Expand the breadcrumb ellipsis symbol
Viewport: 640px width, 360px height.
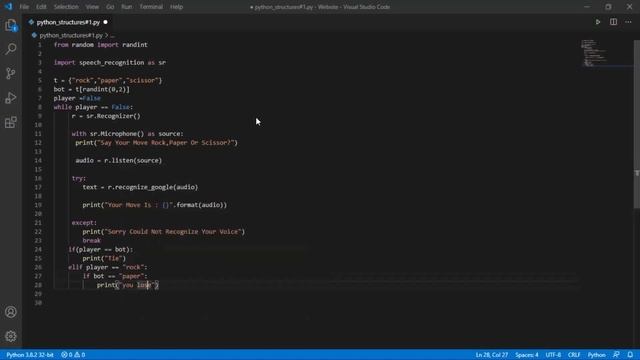[x=113, y=36]
